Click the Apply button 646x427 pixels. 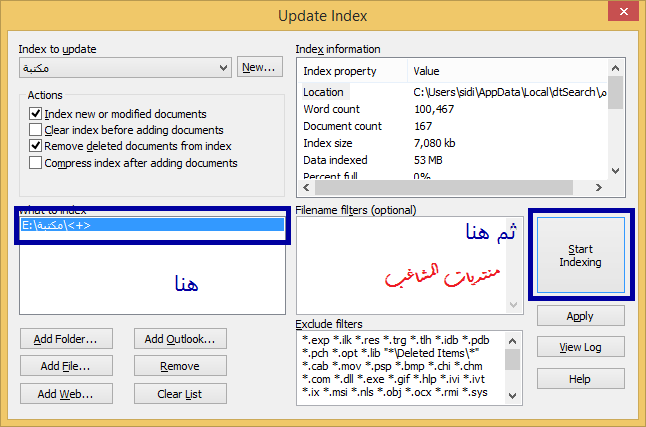(581, 315)
